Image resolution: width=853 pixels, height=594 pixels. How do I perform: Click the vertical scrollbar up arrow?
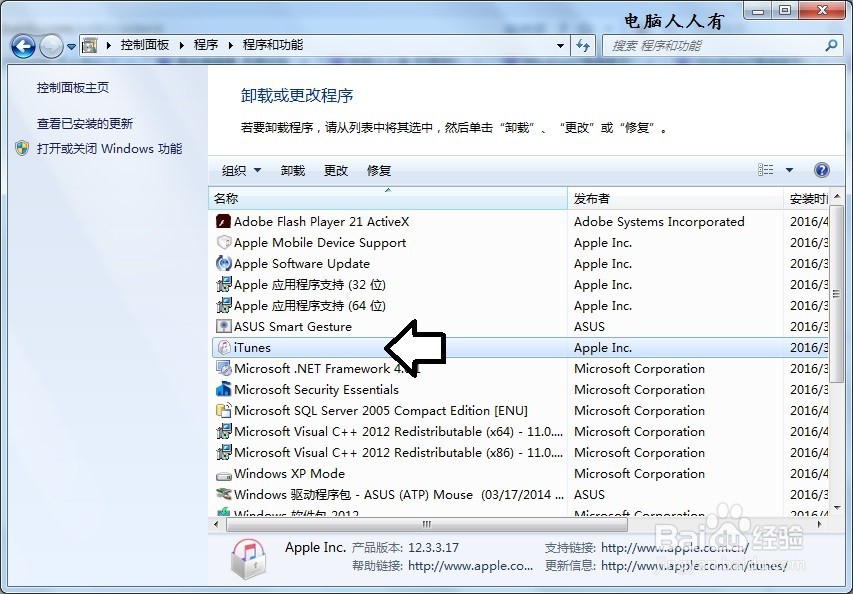pos(837,196)
